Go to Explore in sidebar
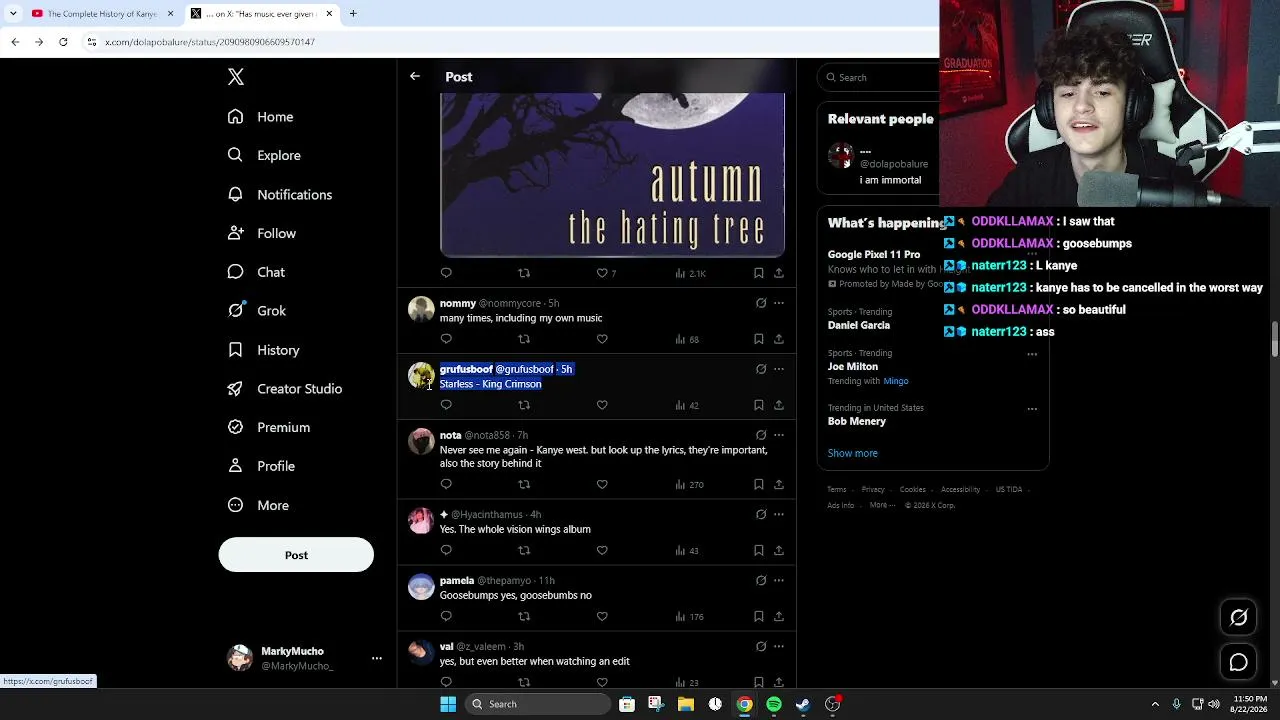The width and height of the screenshot is (1280, 720). (x=265, y=156)
